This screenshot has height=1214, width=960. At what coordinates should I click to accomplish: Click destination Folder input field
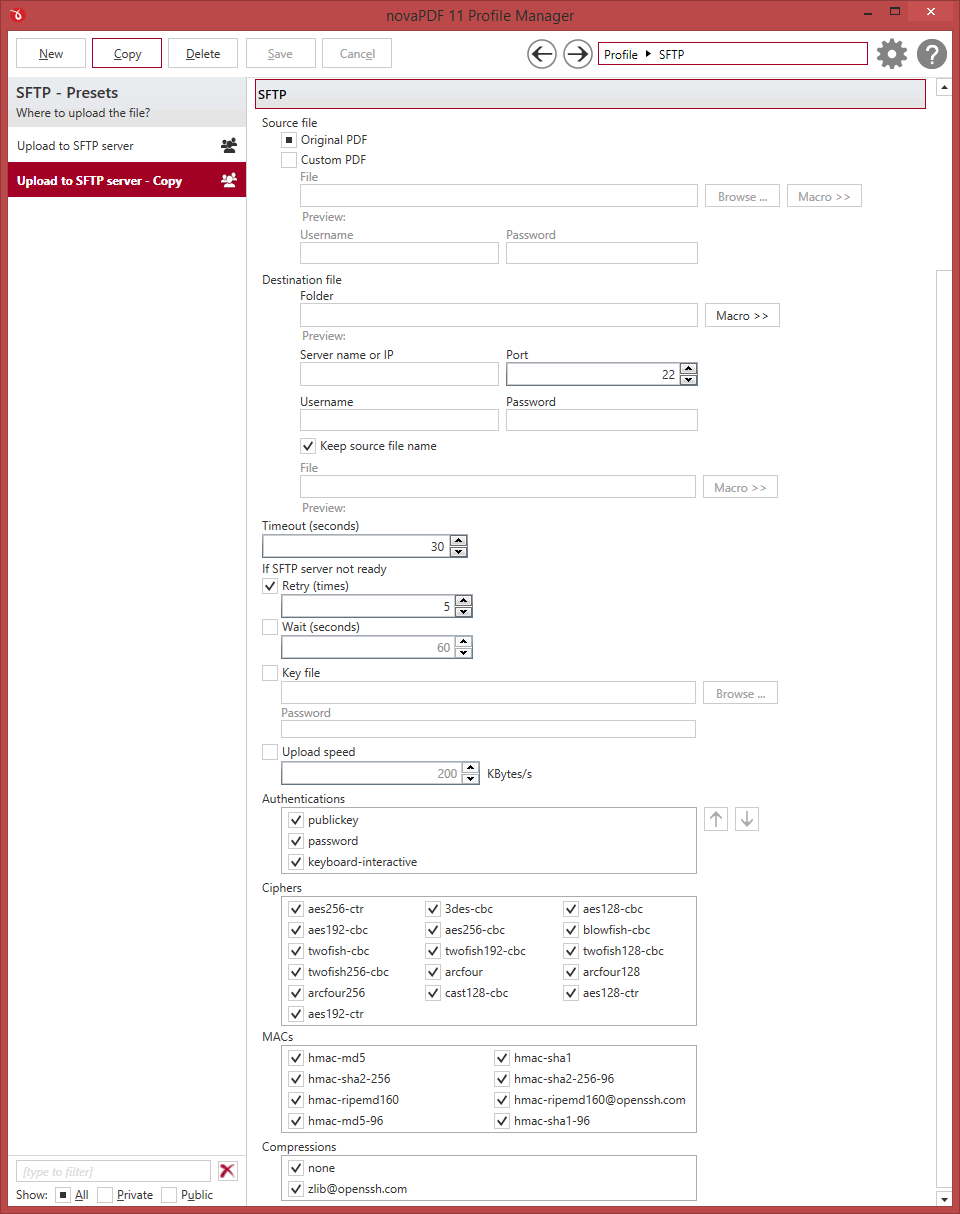coord(499,315)
